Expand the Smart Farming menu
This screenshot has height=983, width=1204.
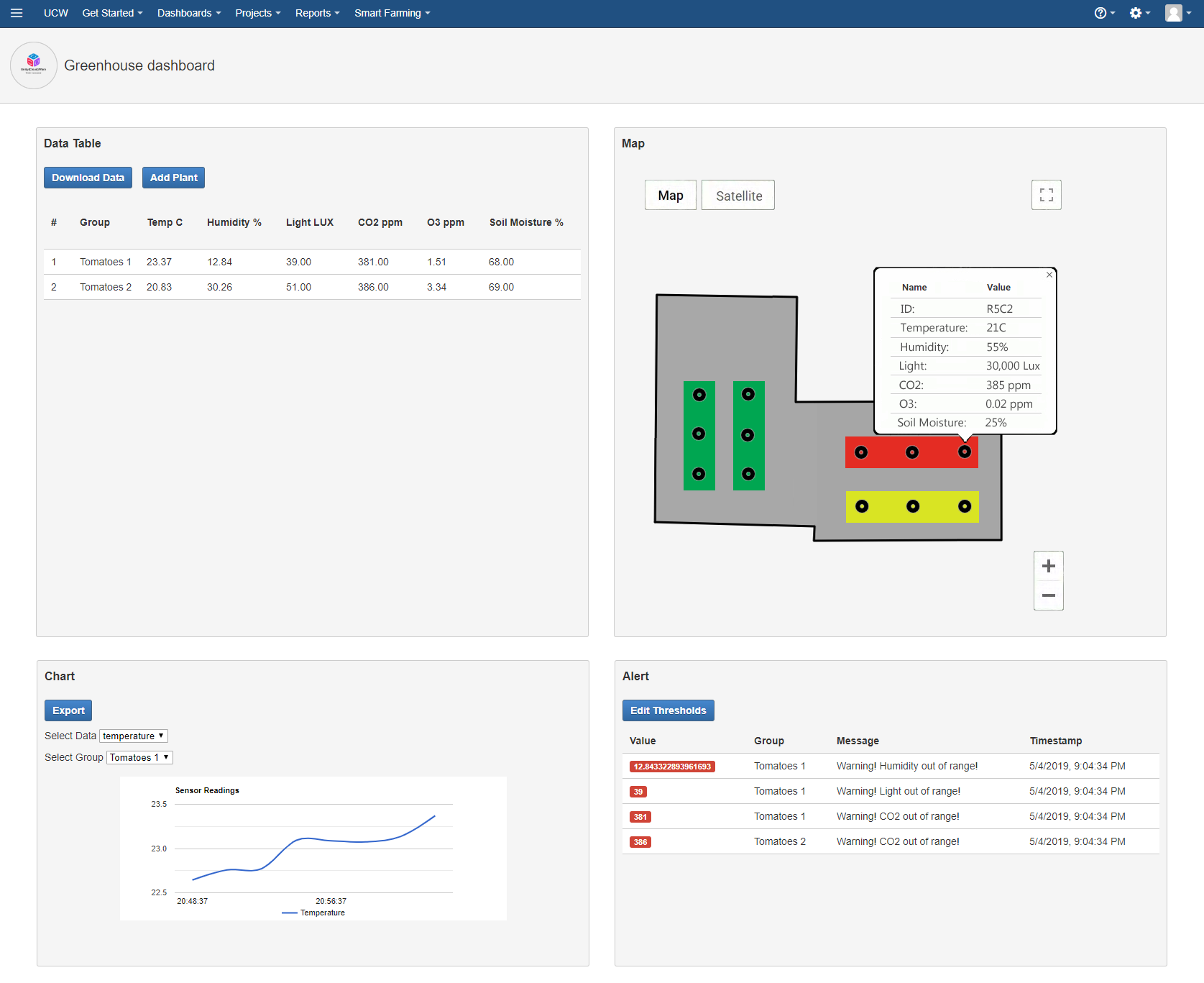coord(392,13)
